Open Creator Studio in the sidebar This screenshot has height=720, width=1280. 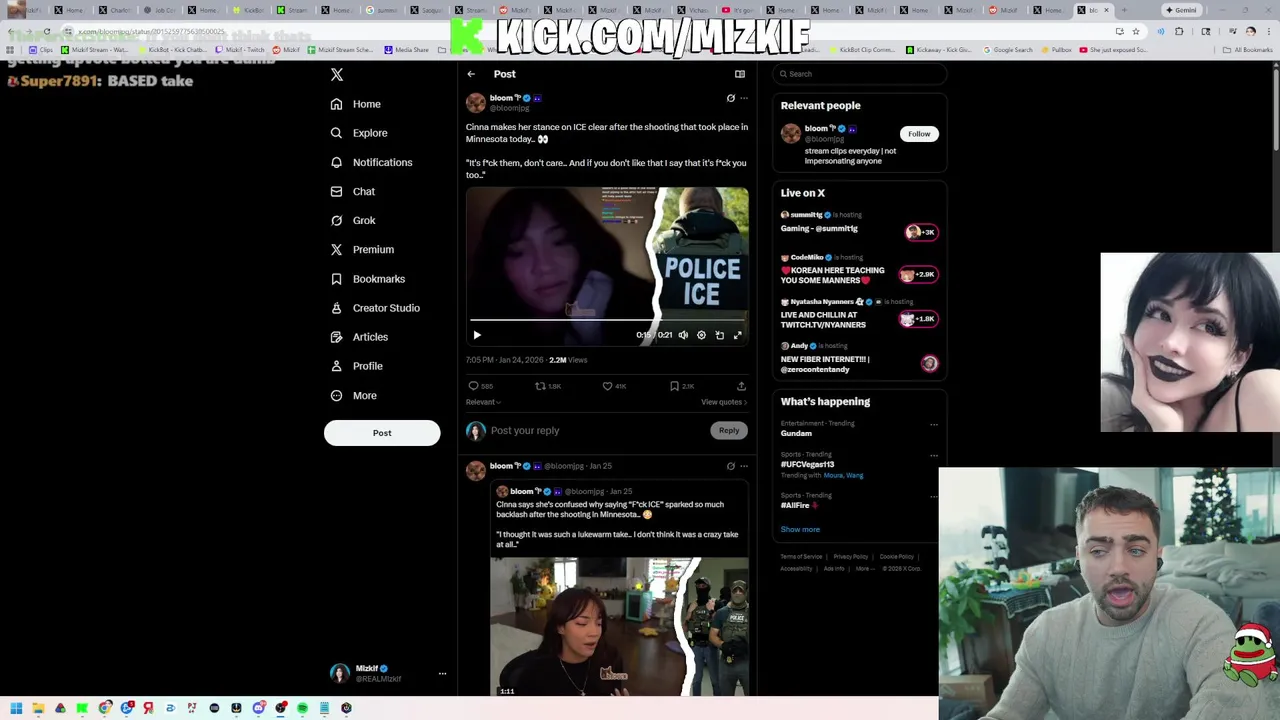(x=375, y=308)
